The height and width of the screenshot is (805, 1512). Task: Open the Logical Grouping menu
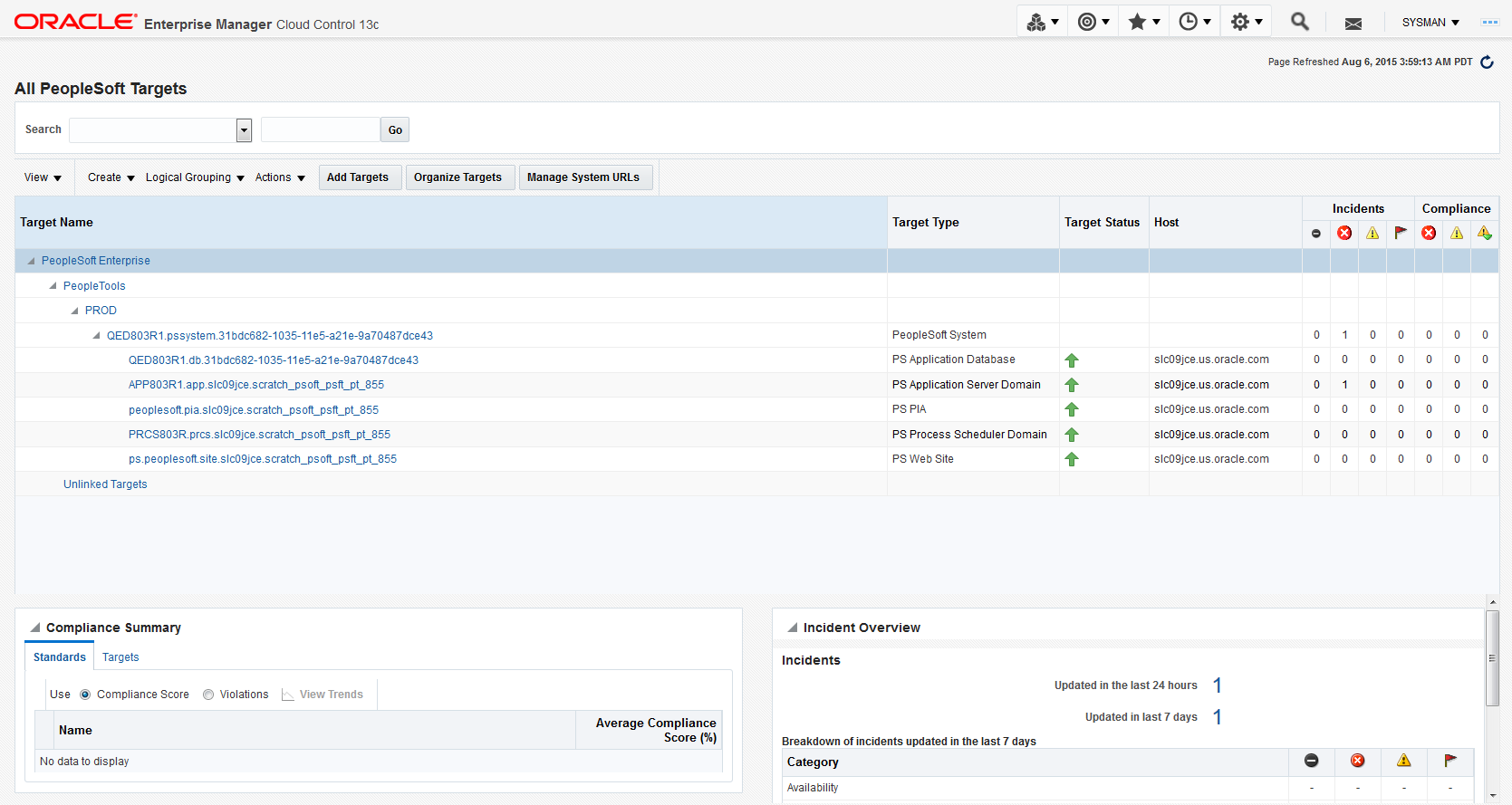click(195, 177)
